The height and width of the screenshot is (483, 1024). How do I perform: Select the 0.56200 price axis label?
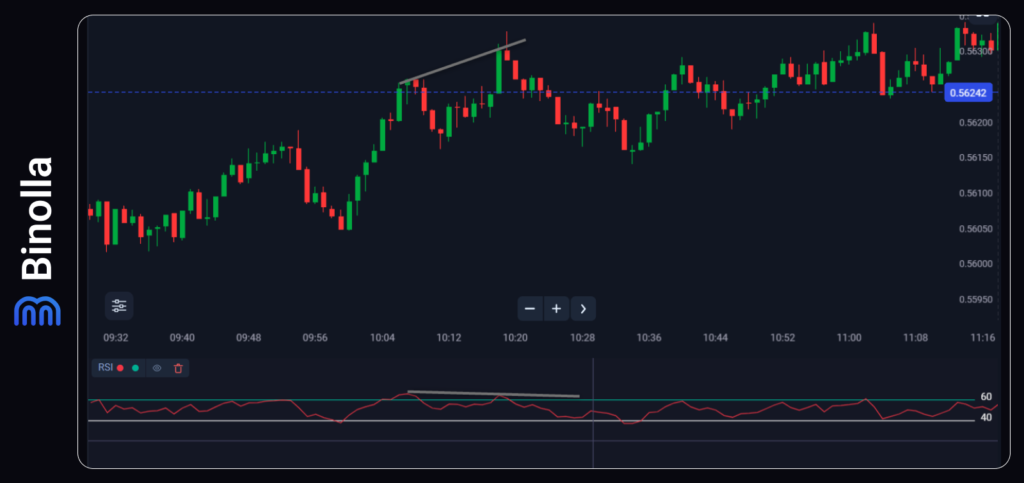pos(975,123)
